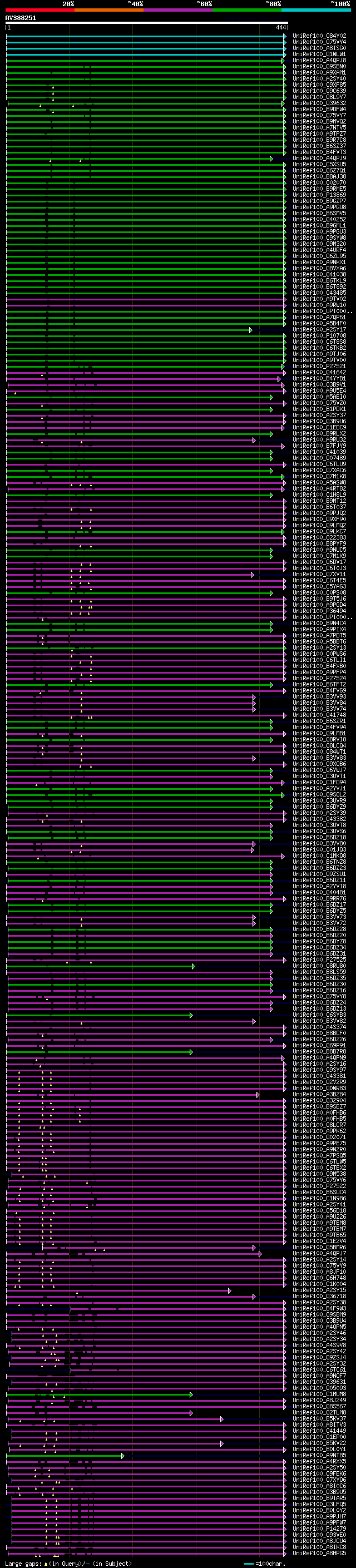Click the arrowhead ending the UniRef100_A9NT85 alignment
This screenshot has width=356, height=1568.
click(123, 1456)
